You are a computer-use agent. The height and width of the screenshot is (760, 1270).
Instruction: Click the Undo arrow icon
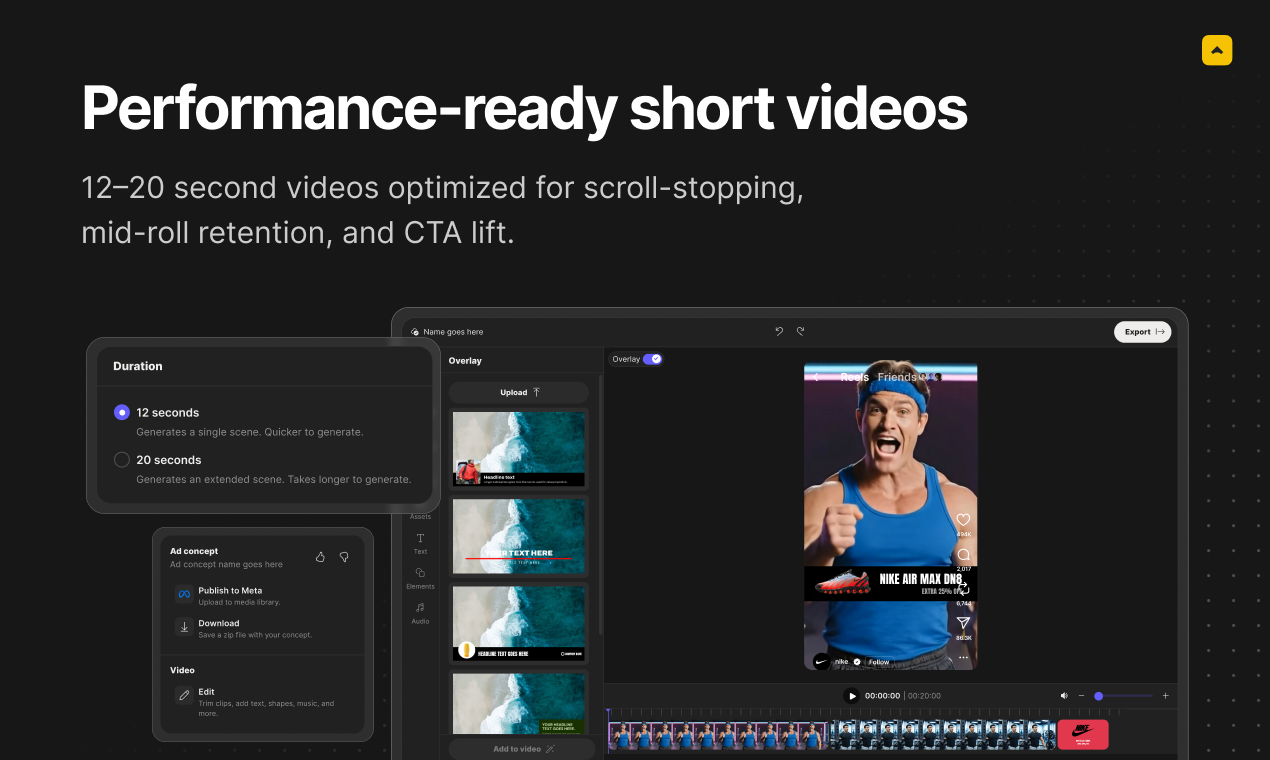[x=779, y=331]
